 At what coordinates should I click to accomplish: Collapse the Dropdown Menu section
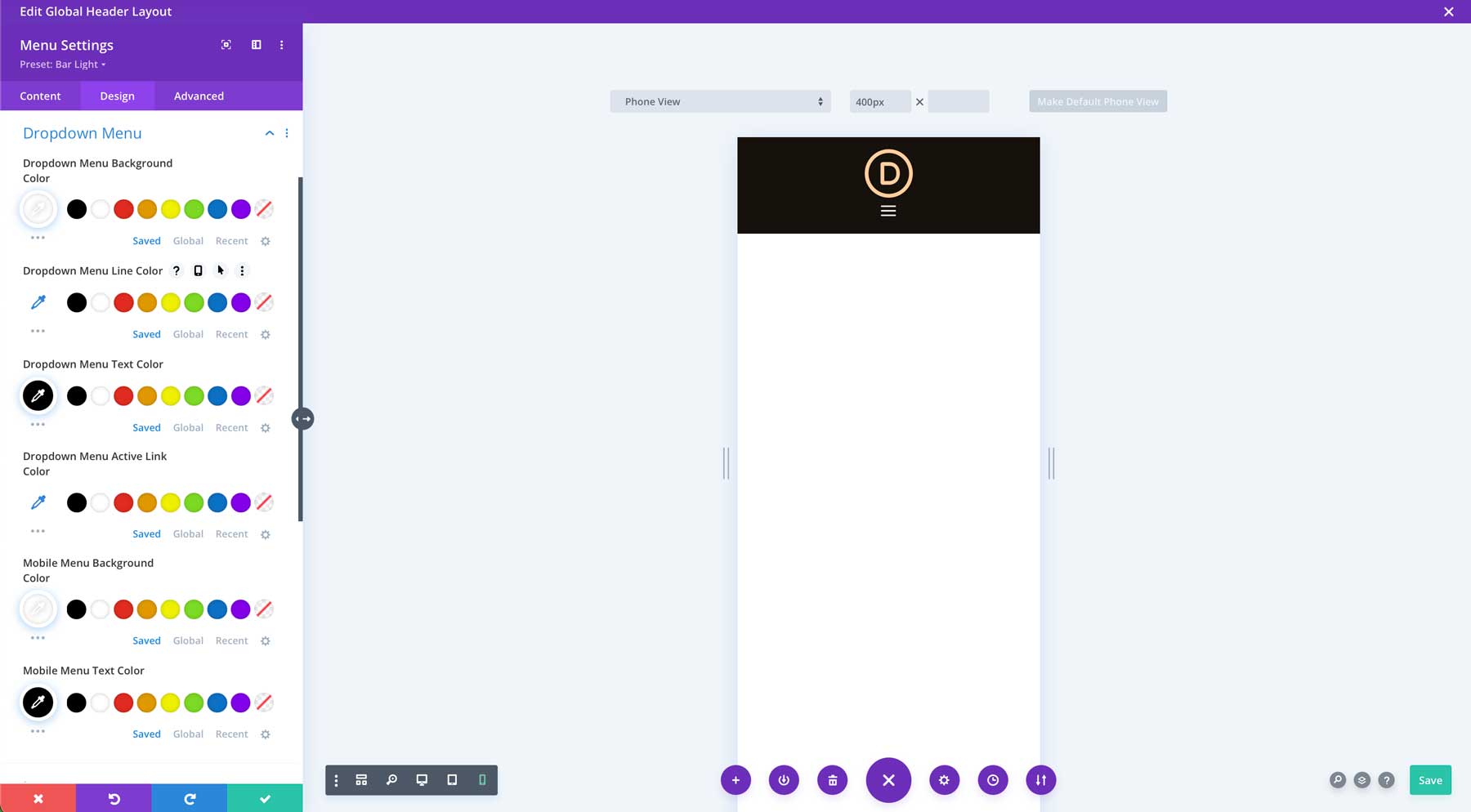(270, 132)
